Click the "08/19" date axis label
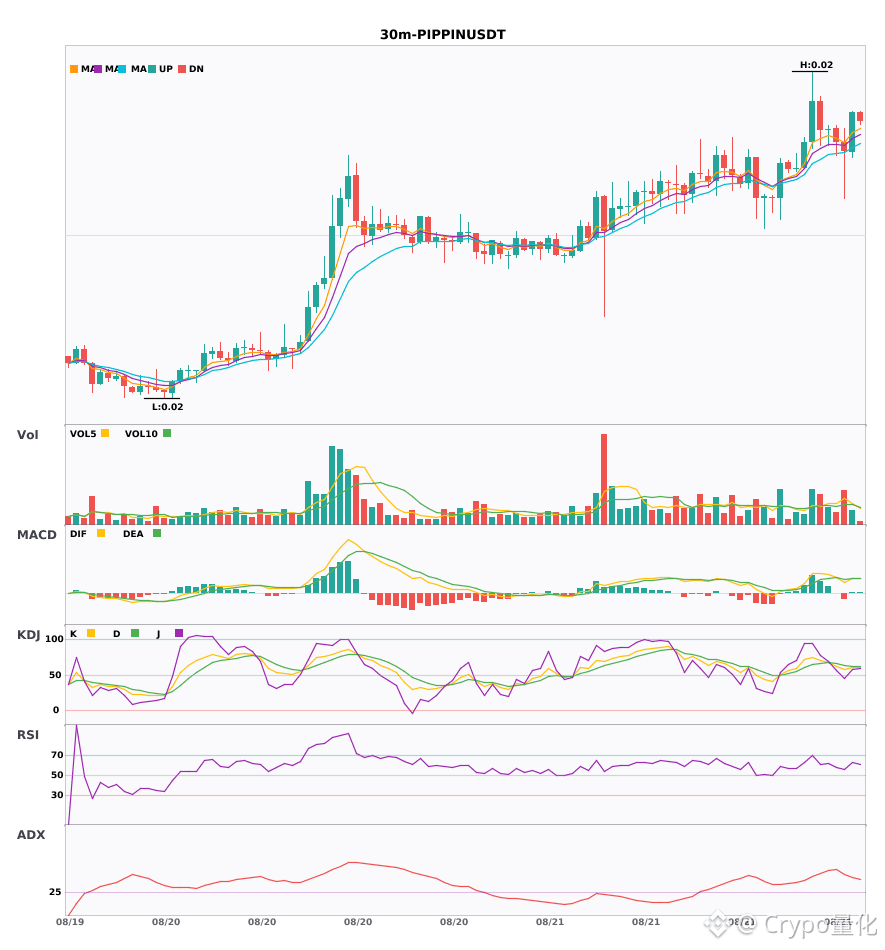Screen dimensions: 885x950 pos(70,922)
